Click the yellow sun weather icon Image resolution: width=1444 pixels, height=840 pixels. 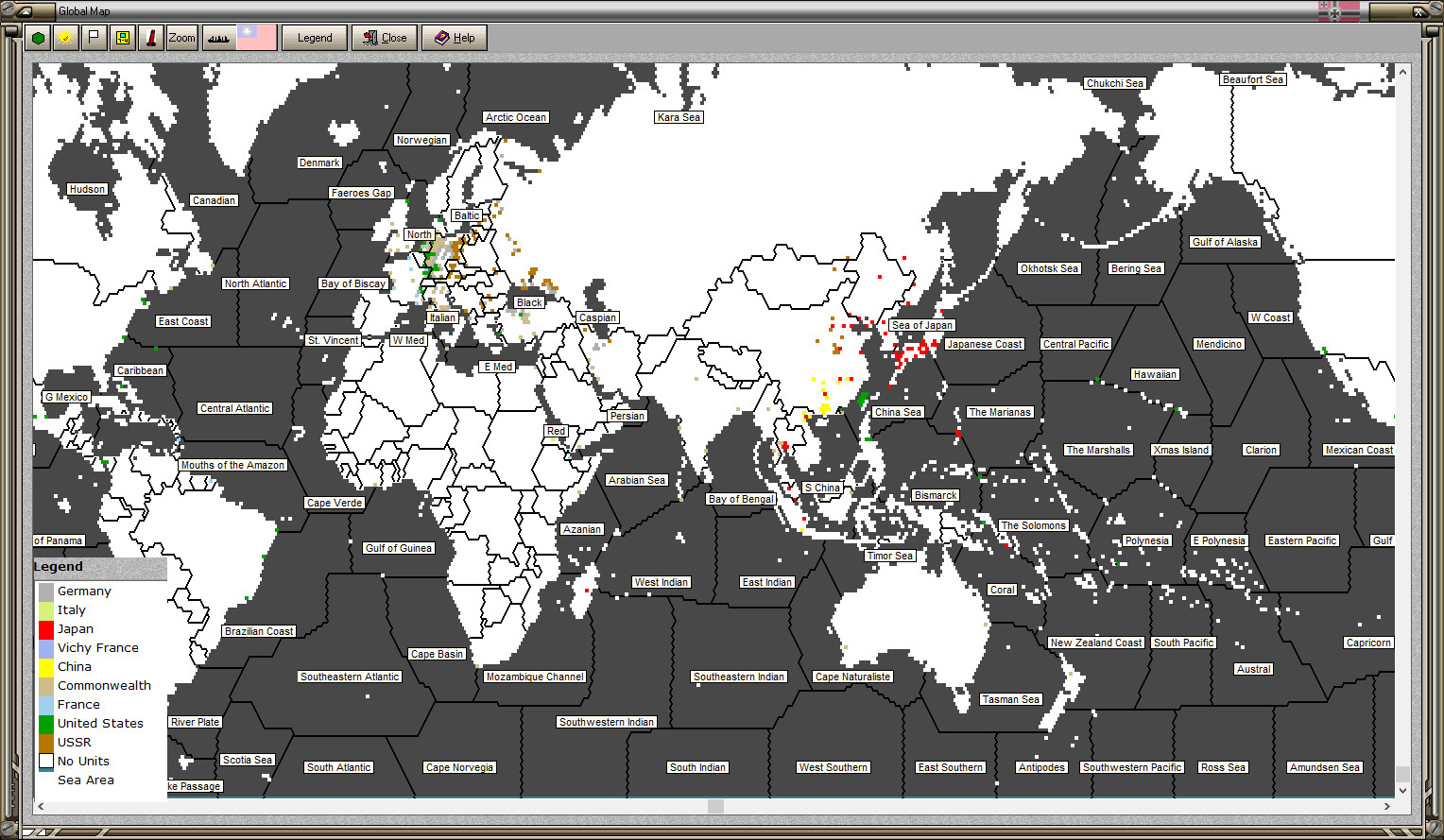pos(65,38)
